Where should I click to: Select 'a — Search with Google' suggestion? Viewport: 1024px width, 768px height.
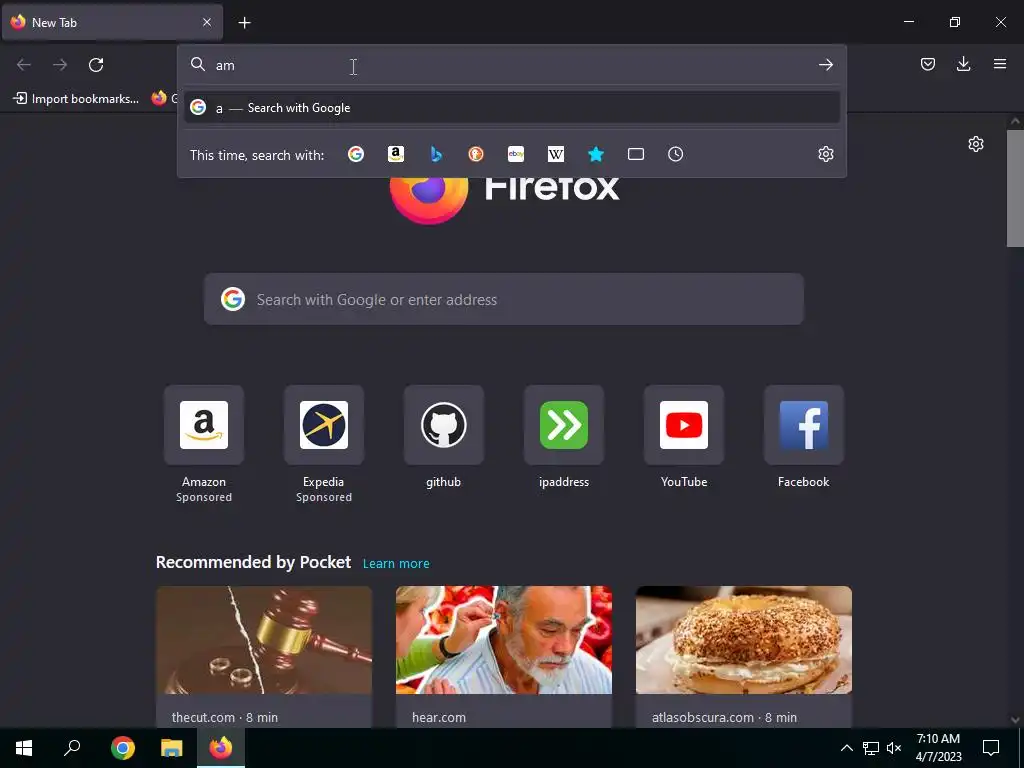[x=511, y=108]
